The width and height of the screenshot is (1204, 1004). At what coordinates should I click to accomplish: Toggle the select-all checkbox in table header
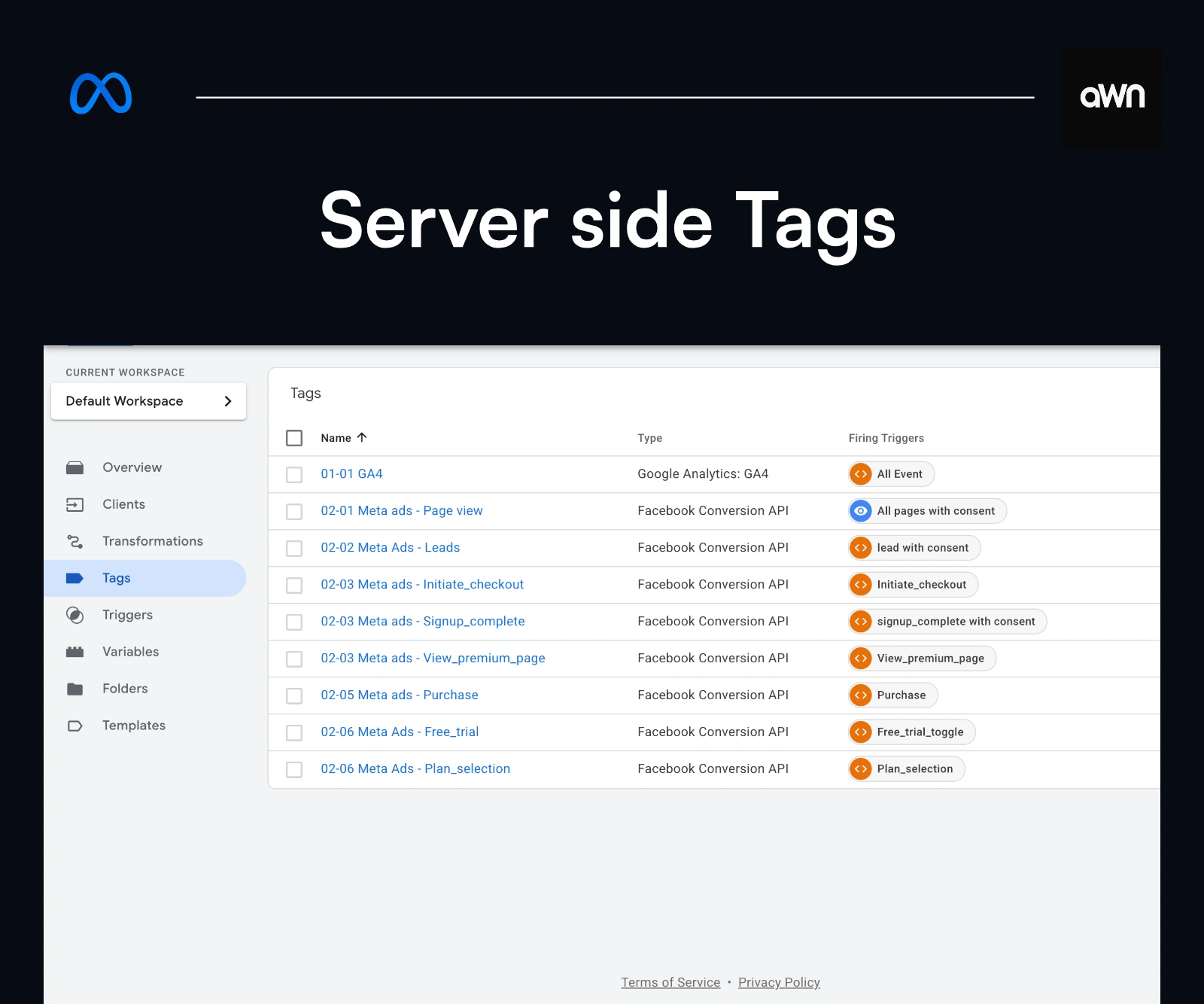pos(294,438)
